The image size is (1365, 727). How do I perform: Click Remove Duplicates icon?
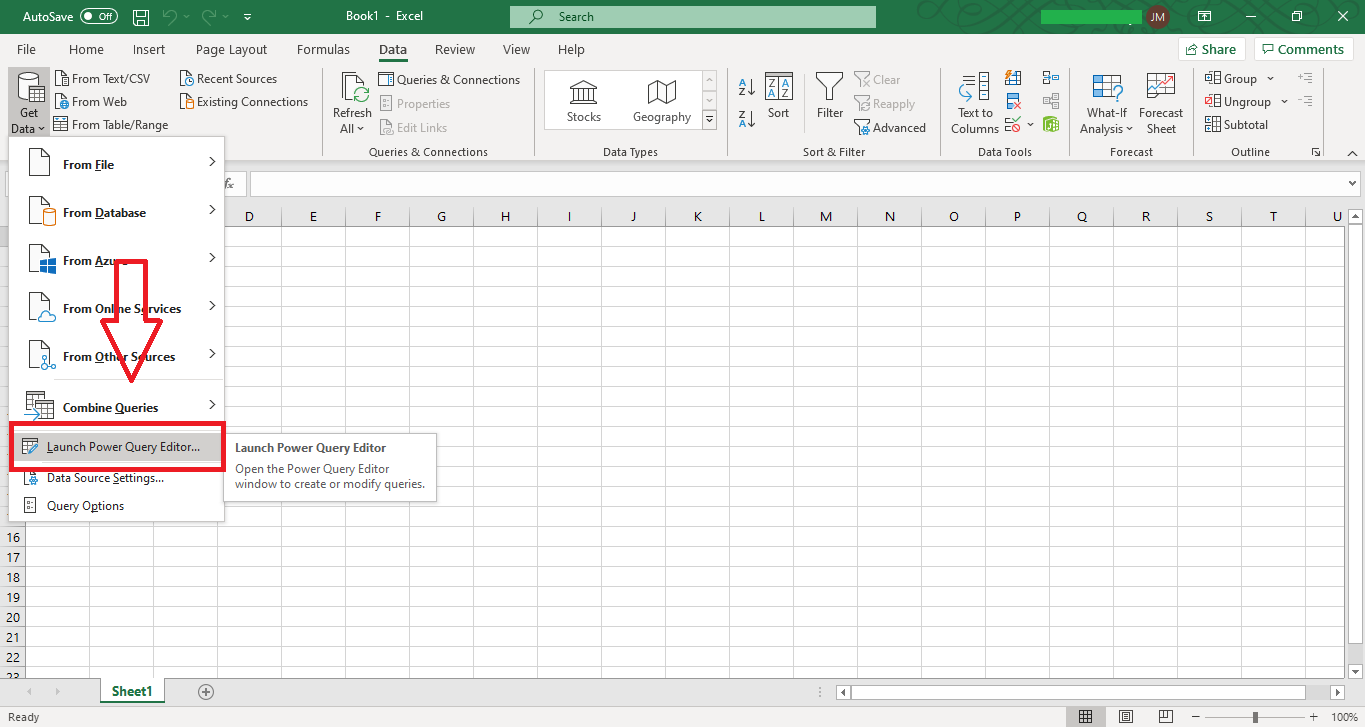click(x=1014, y=101)
